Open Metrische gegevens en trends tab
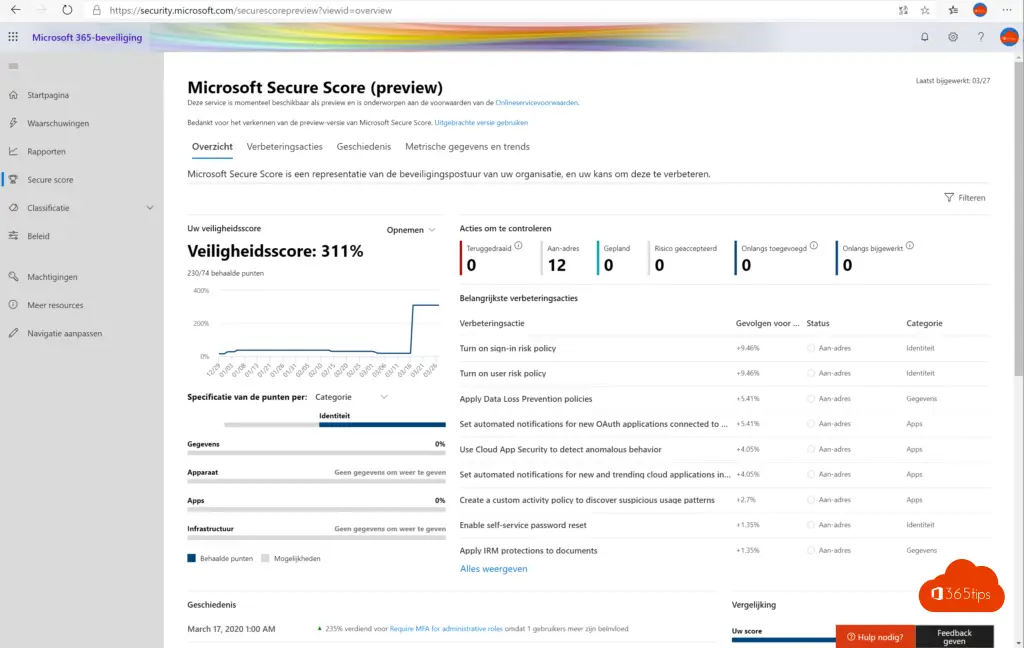Image resolution: width=1024 pixels, height=648 pixels. click(x=468, y=147)
